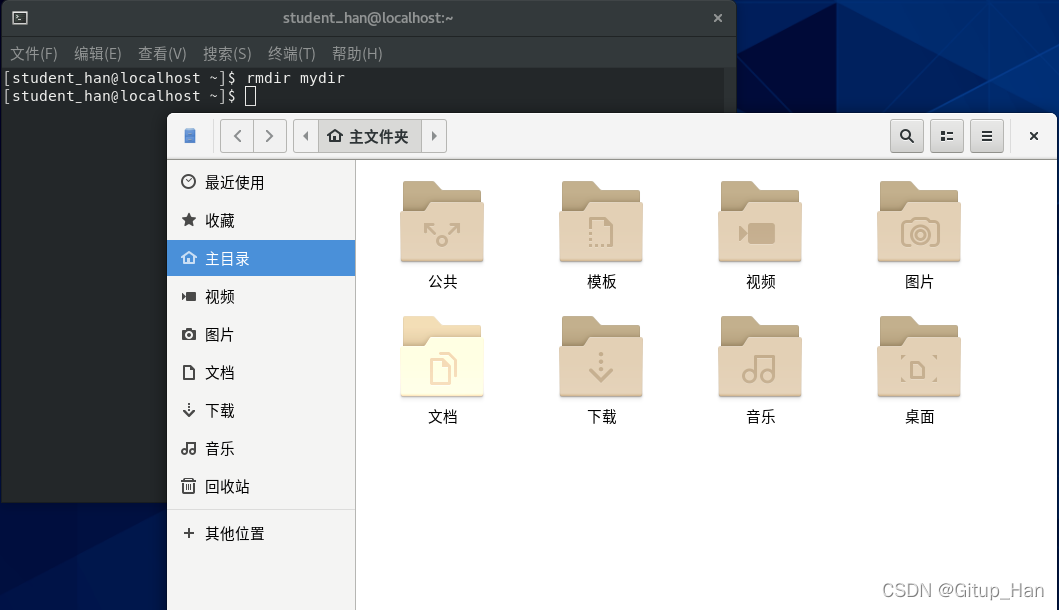Click the terminal title student_han@localhost:~
Viewport: 1059px width, 610px height.
coord(368,18)
